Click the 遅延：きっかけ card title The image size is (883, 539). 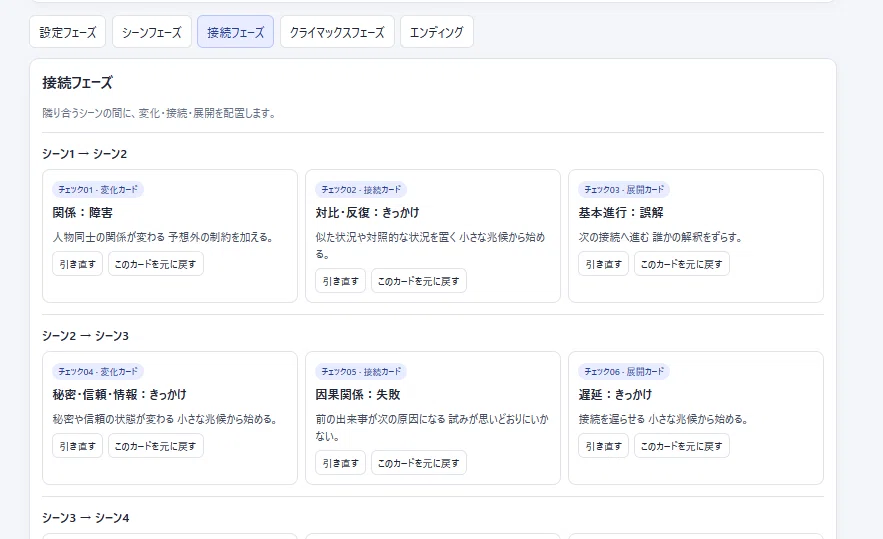pyautogui.click(x=615, y=395)
